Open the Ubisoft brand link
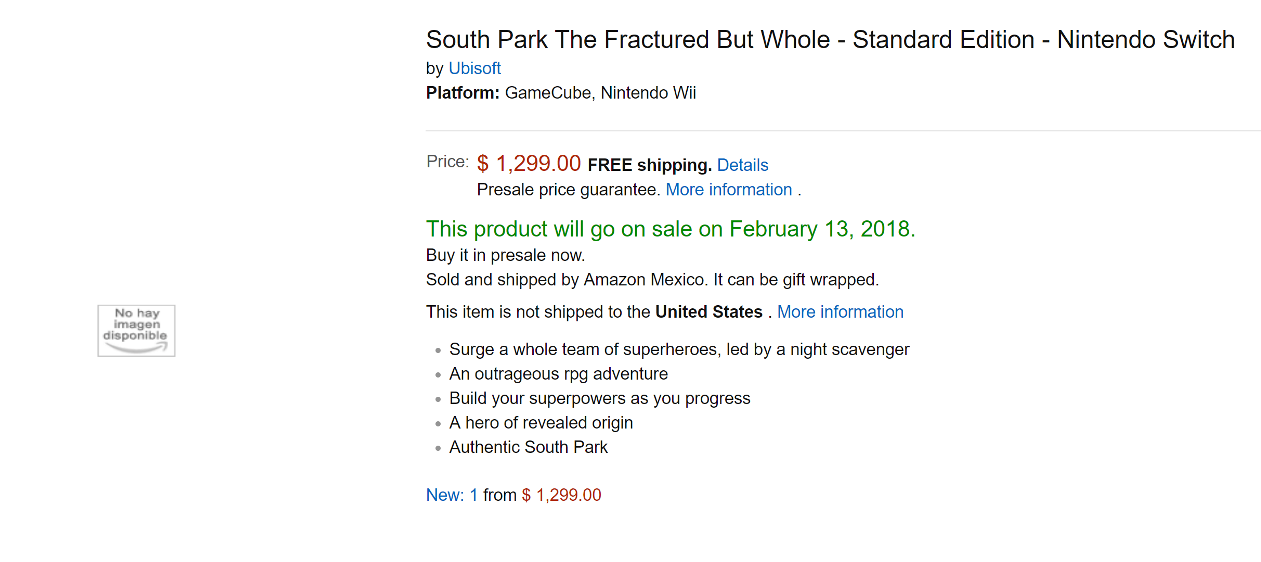1261x562 pixels. [x=474, y=68]
